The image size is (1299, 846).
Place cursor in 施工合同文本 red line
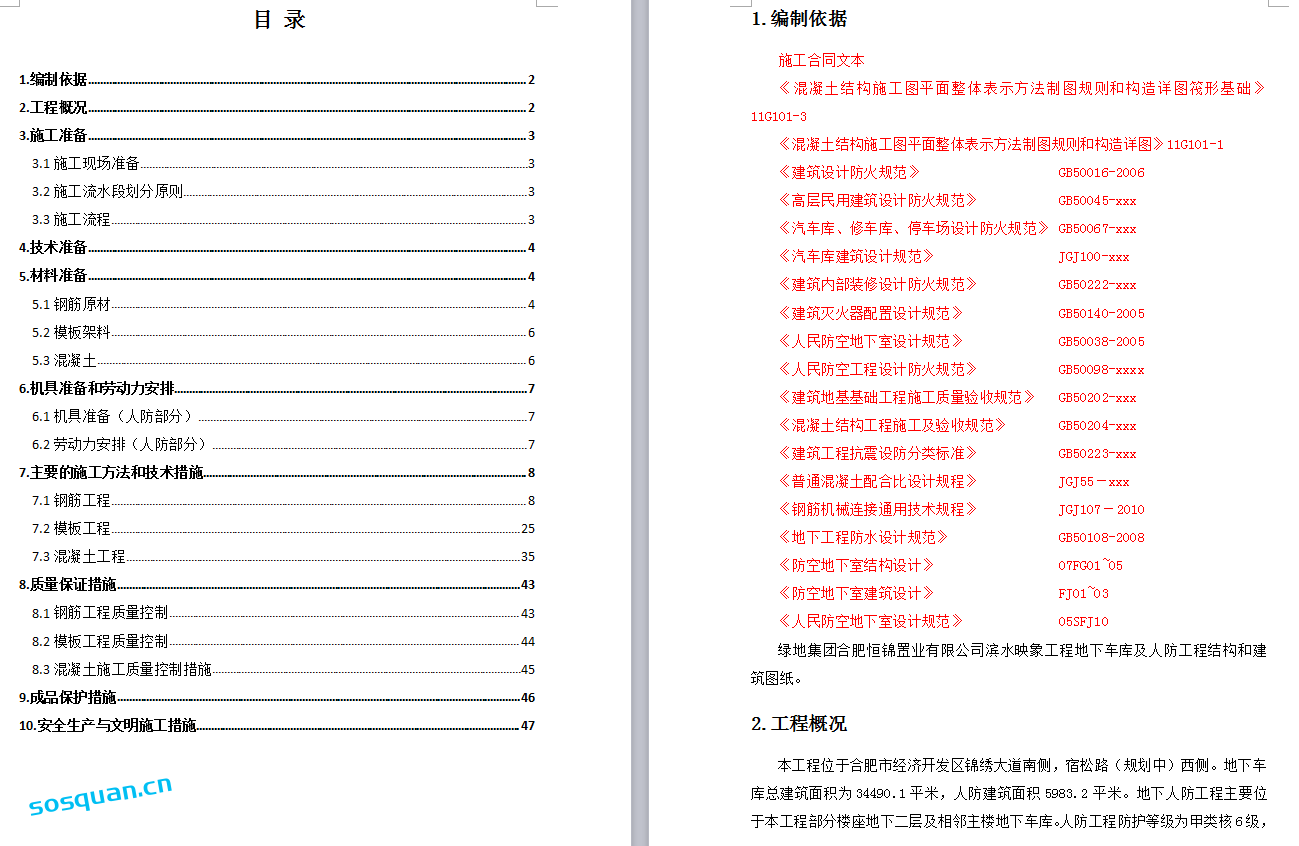[x=821, y=61]
